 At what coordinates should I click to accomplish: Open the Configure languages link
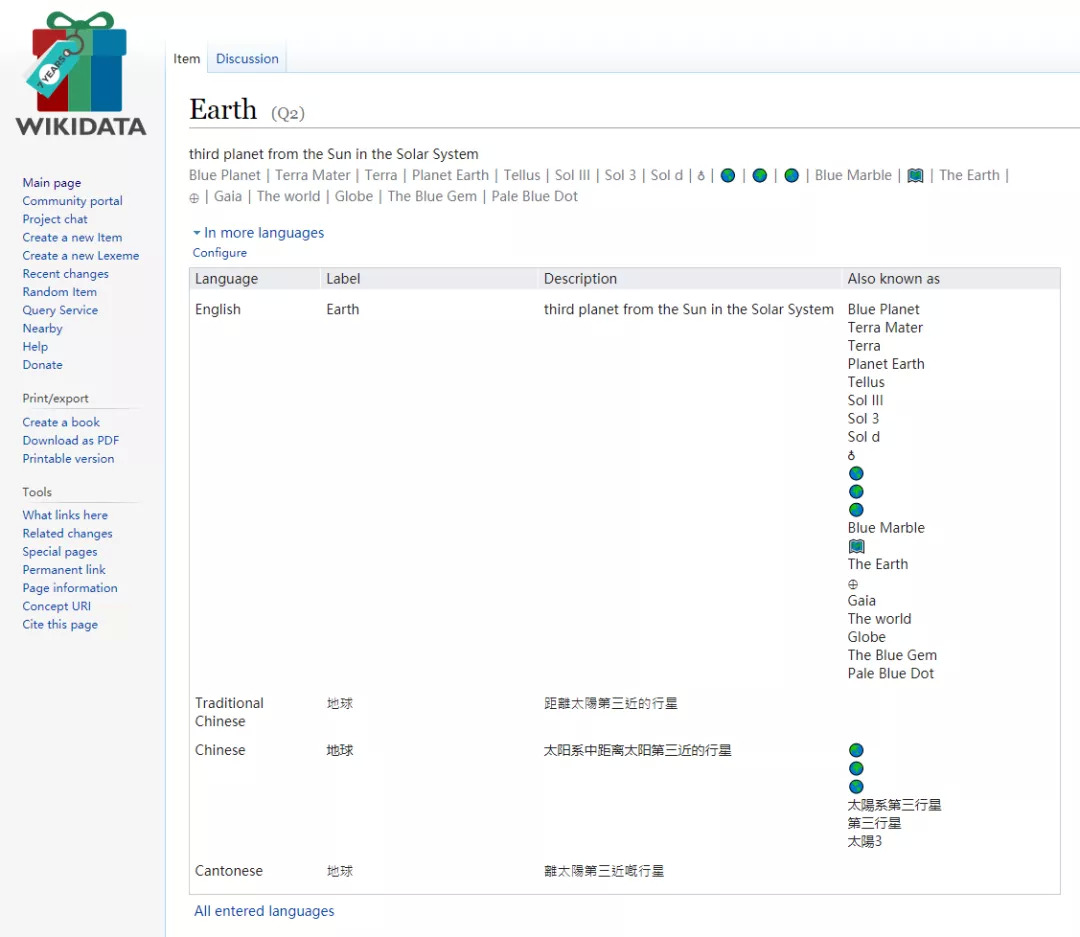(220, 253)
